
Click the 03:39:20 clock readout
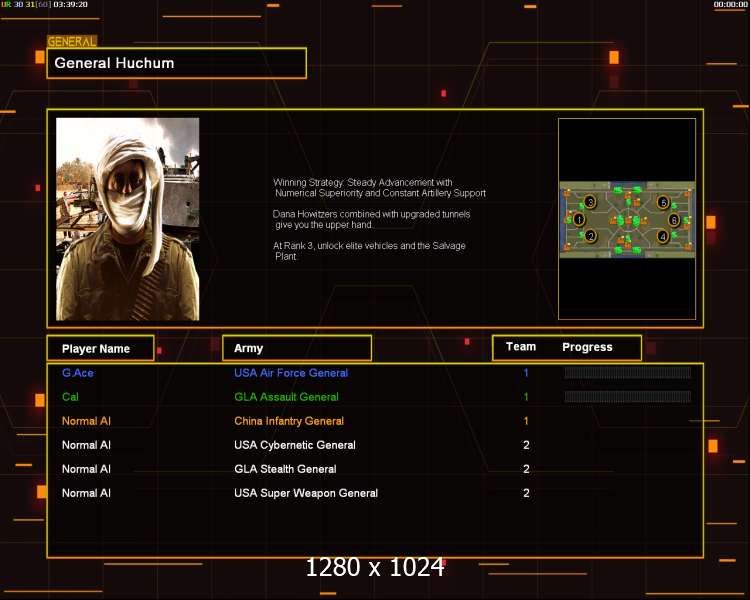71,4
